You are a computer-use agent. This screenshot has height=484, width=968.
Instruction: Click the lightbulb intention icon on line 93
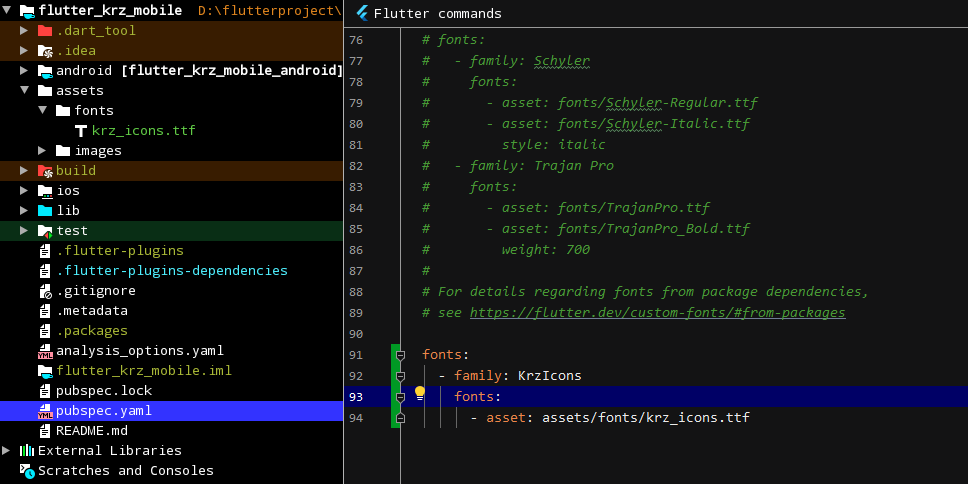[x=420, y=393]
